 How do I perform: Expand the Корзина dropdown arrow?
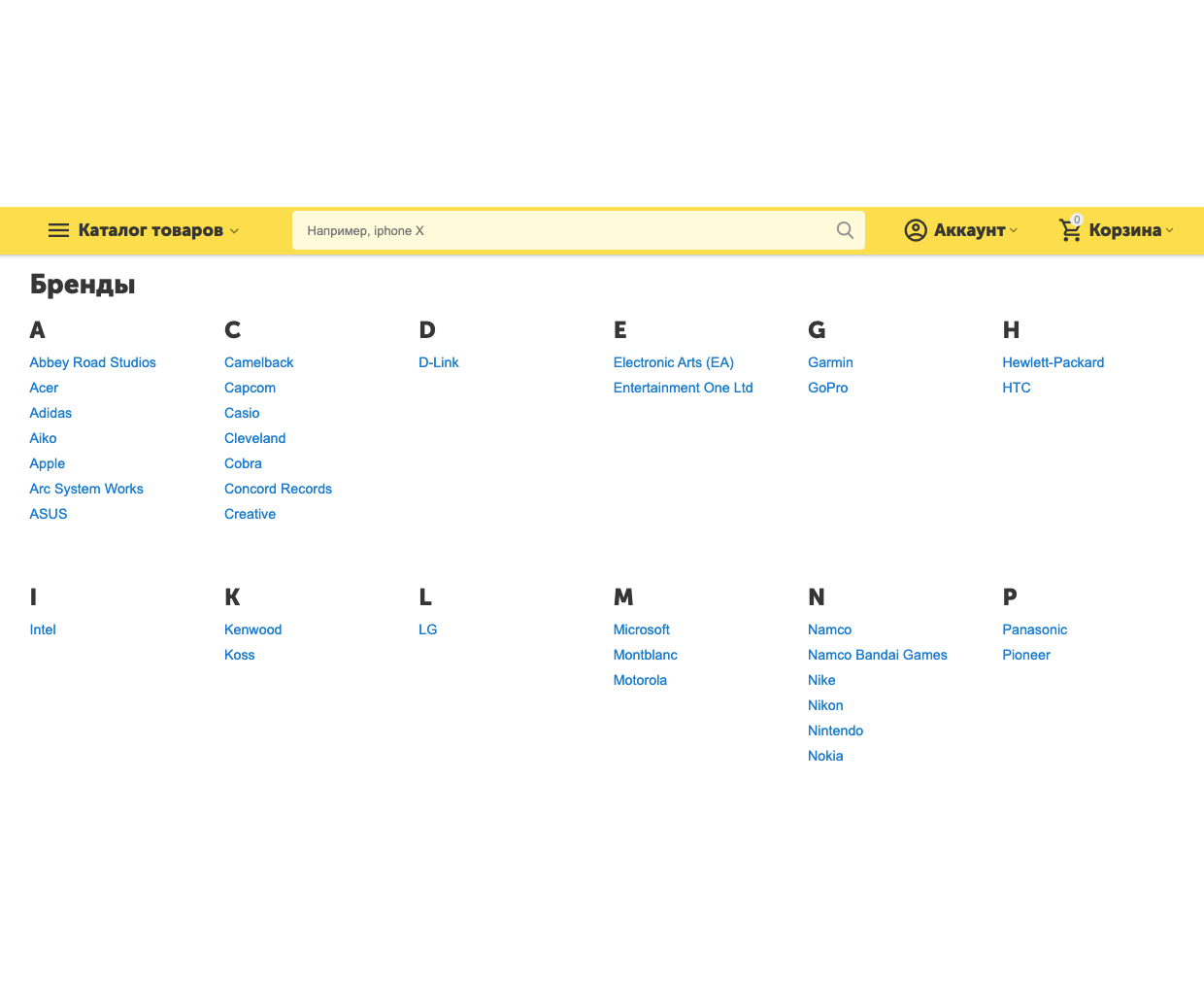[1170, 230]
